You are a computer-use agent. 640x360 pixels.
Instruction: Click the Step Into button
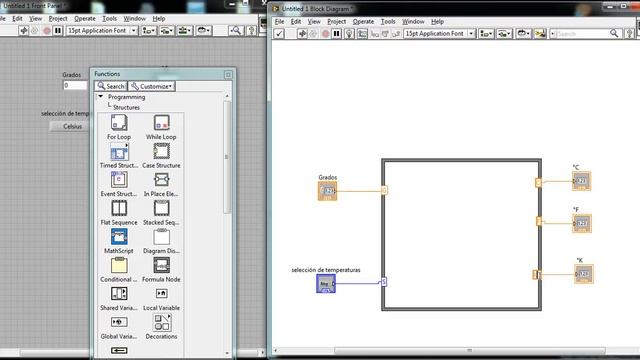point(374,34)
